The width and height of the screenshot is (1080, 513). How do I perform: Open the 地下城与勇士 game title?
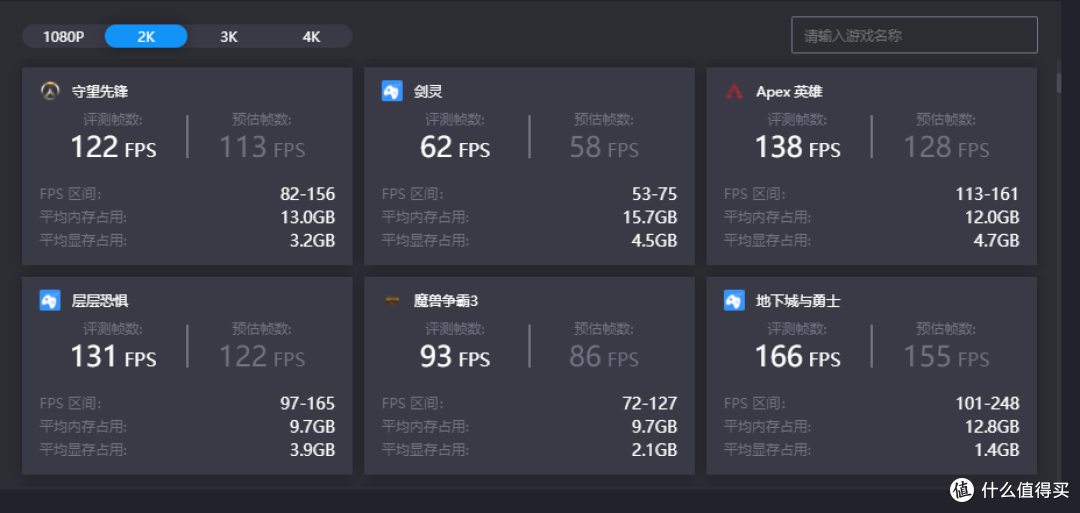point(798,301)
